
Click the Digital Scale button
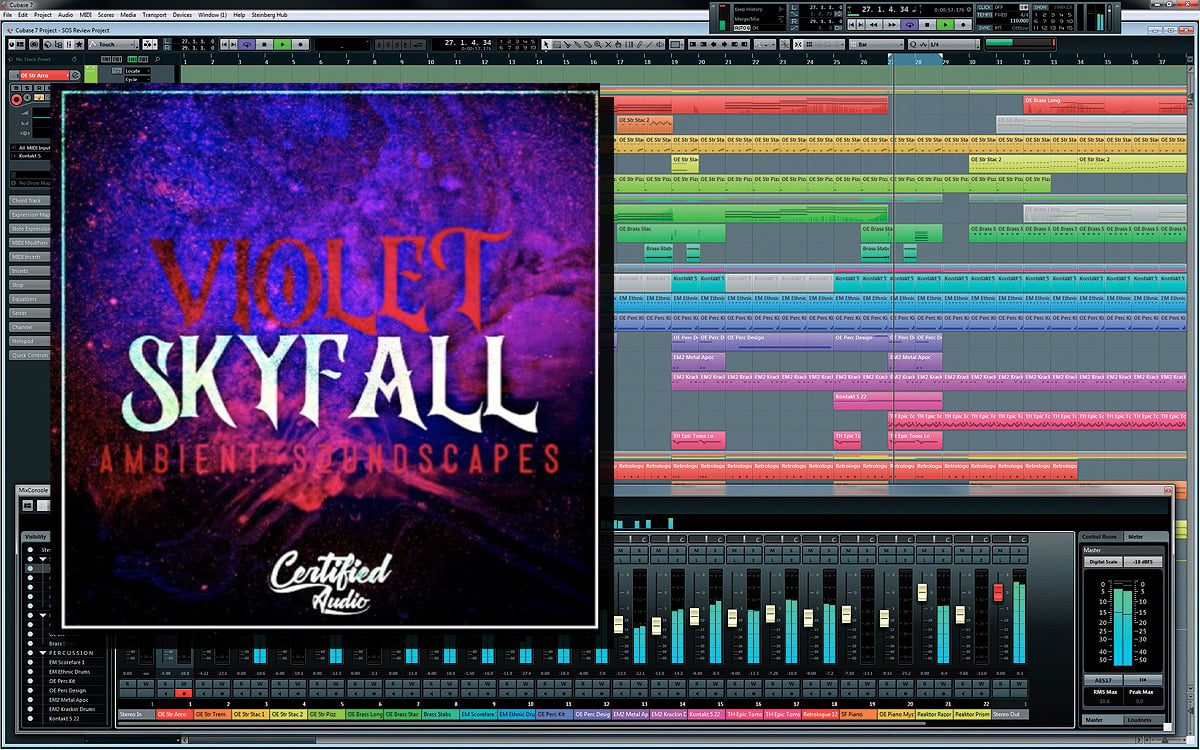coord(1103,562)
